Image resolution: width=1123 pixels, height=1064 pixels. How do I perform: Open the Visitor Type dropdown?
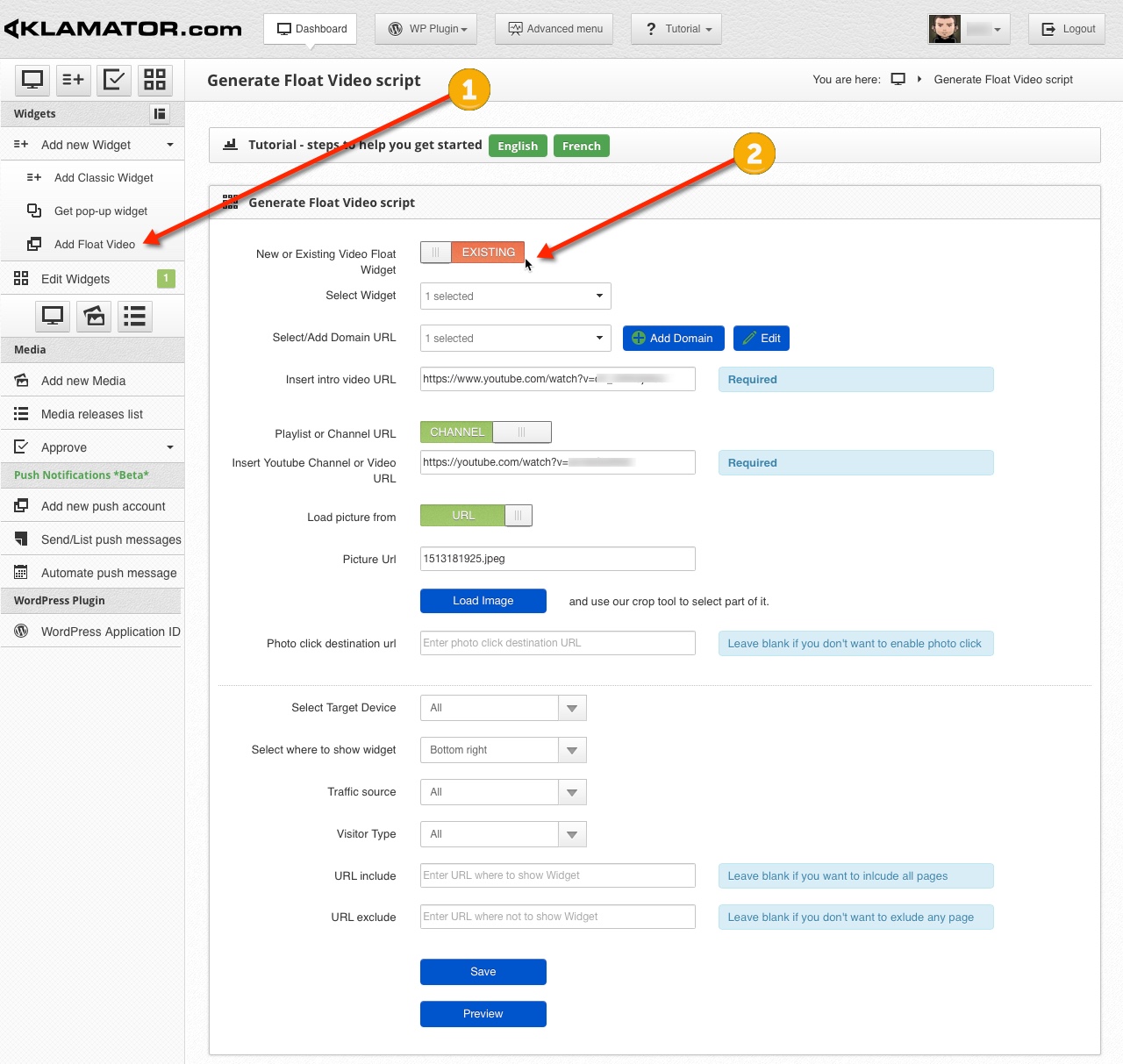point(504,834)
